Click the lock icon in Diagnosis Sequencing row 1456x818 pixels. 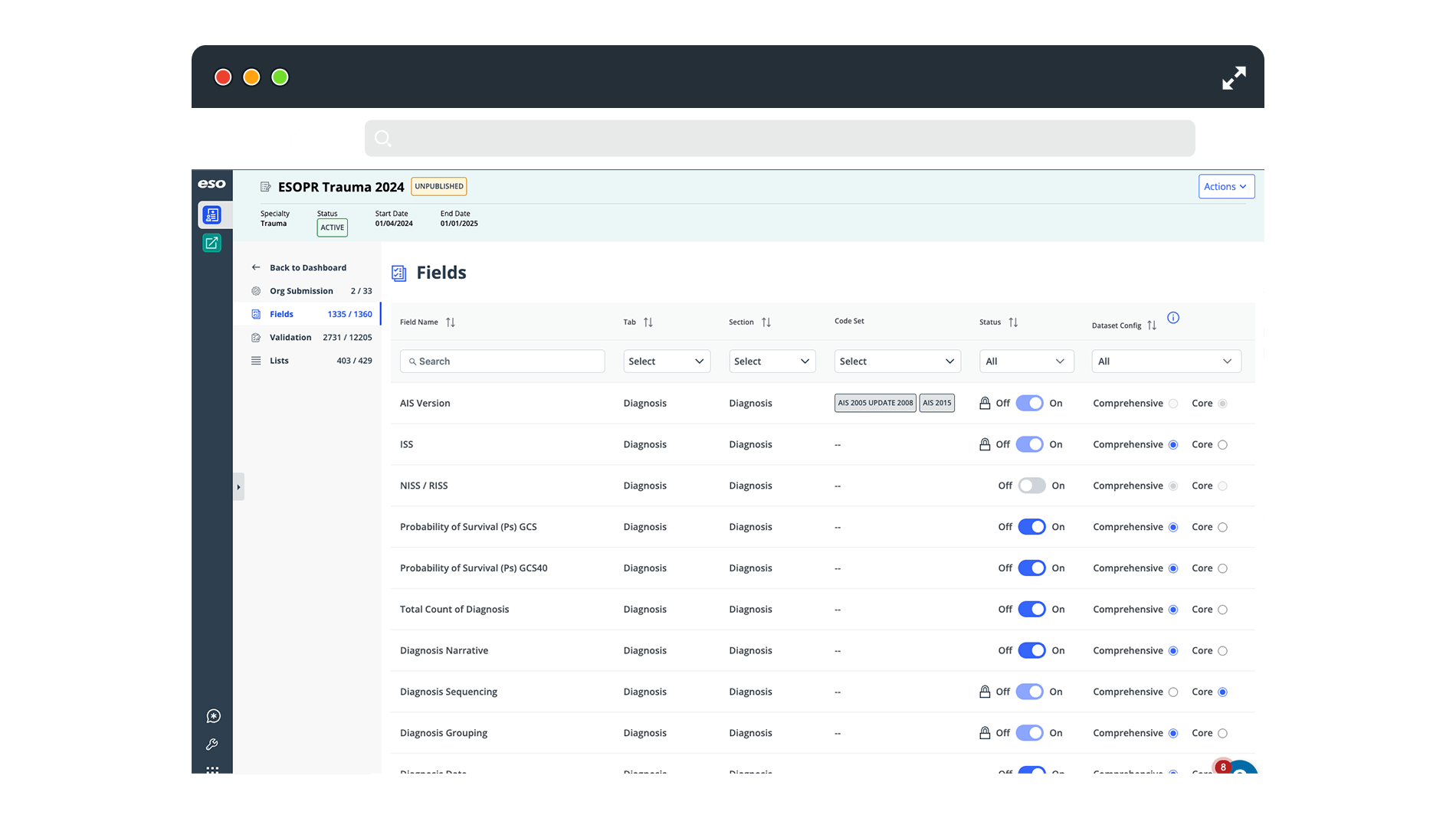pos(985,692)
